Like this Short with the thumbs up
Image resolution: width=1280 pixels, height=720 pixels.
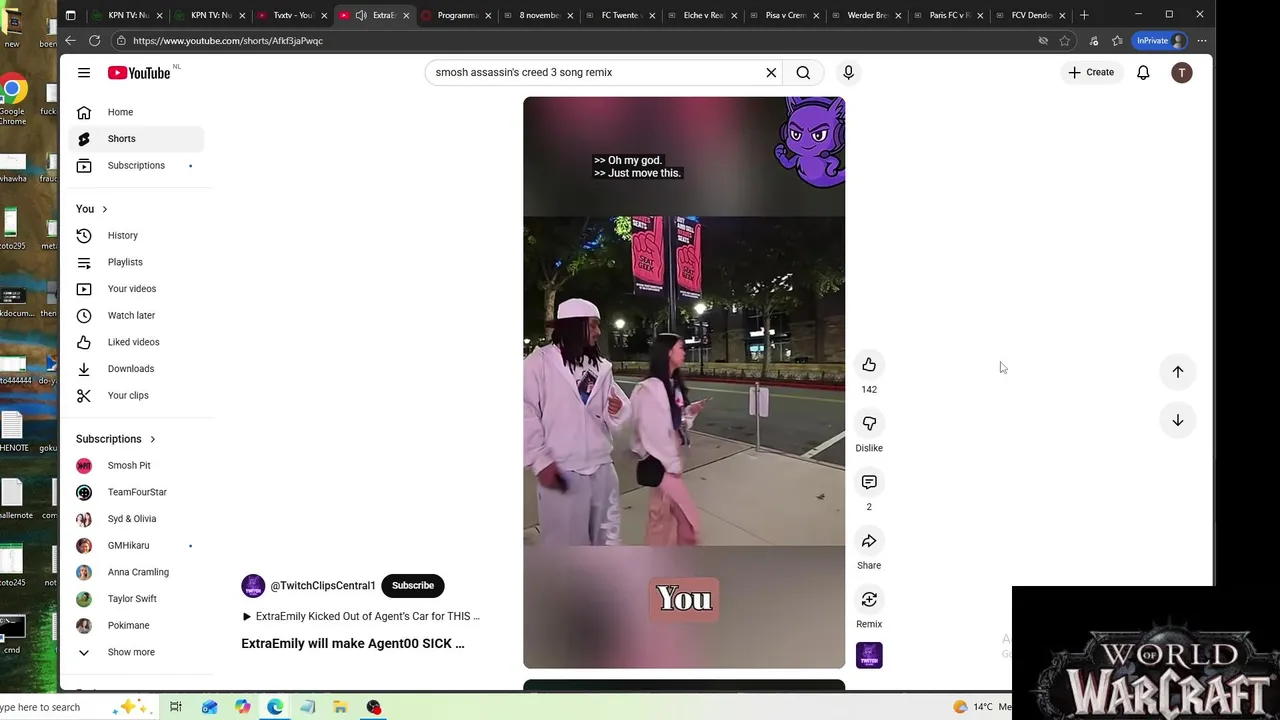pyautogui.click(x=869, y=365)
